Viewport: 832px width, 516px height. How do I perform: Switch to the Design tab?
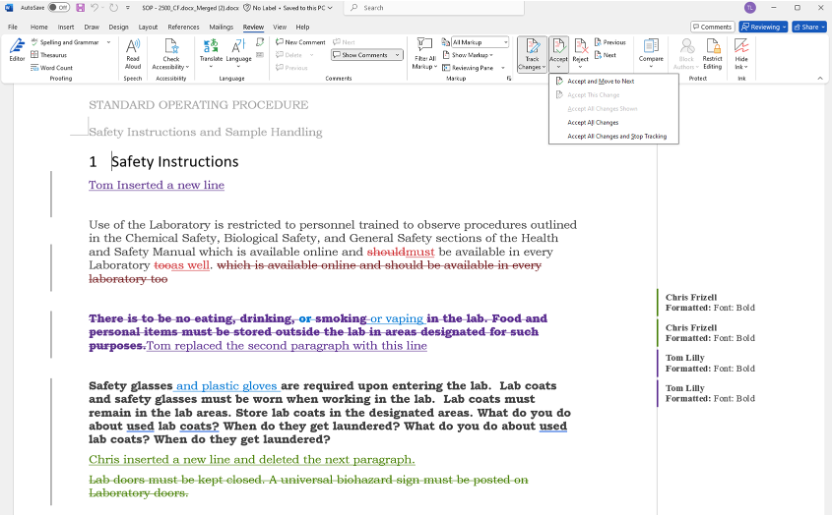tap(118, 27)
